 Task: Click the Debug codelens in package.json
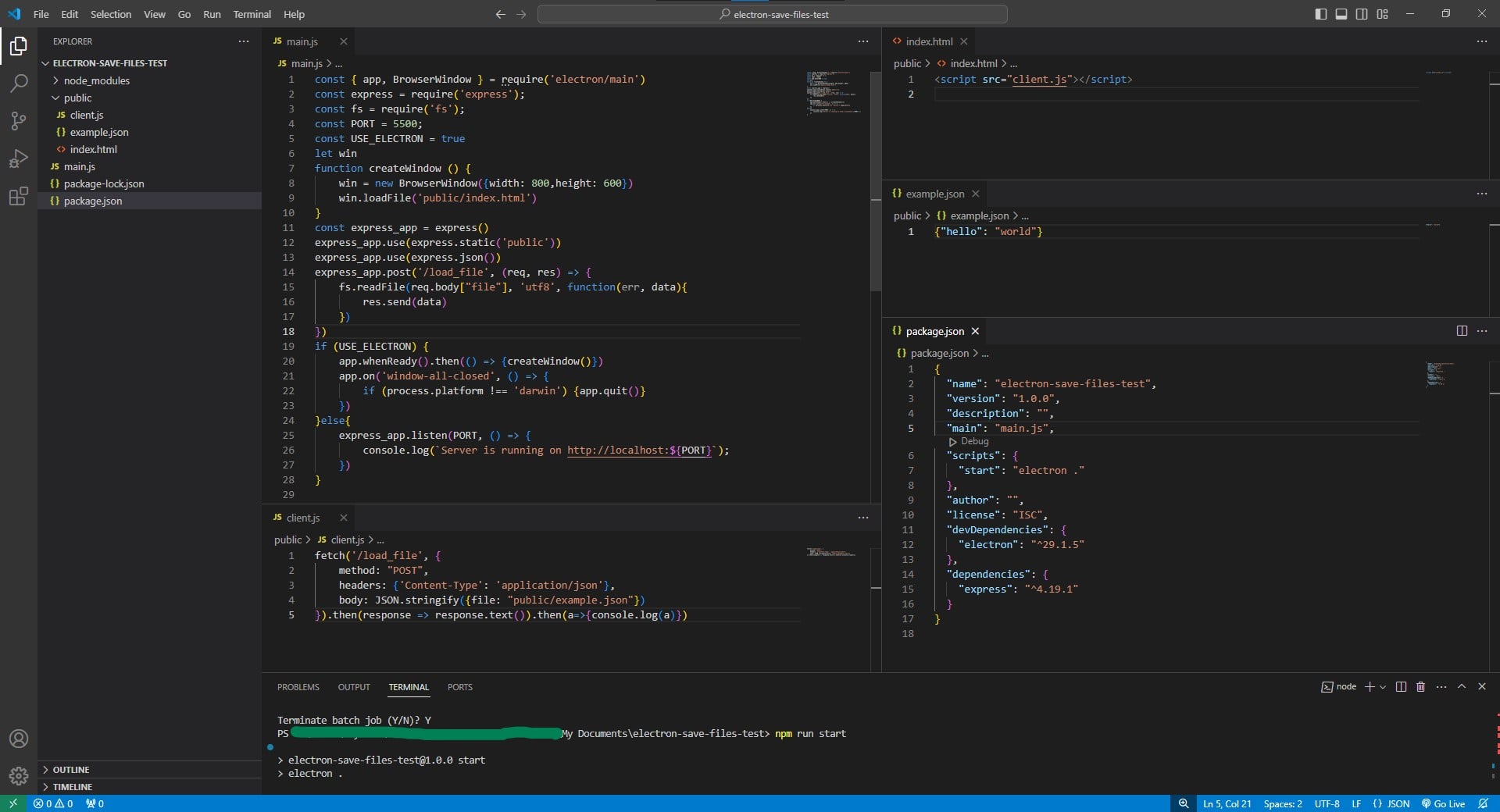[969, 441]
